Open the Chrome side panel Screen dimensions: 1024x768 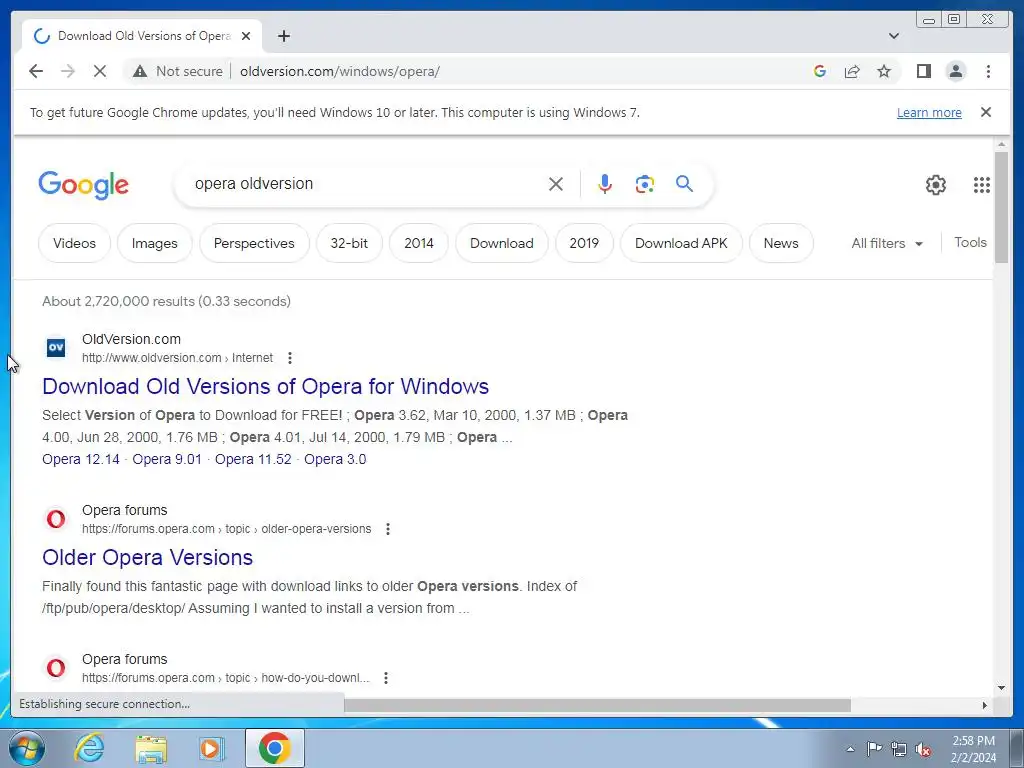pyautogui.click(x=923, y=71)
